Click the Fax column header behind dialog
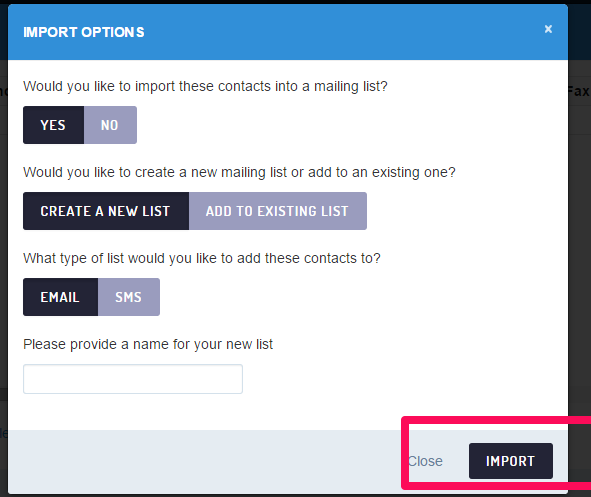This screenshot has height=497, width=591. (x=579, y=91)
